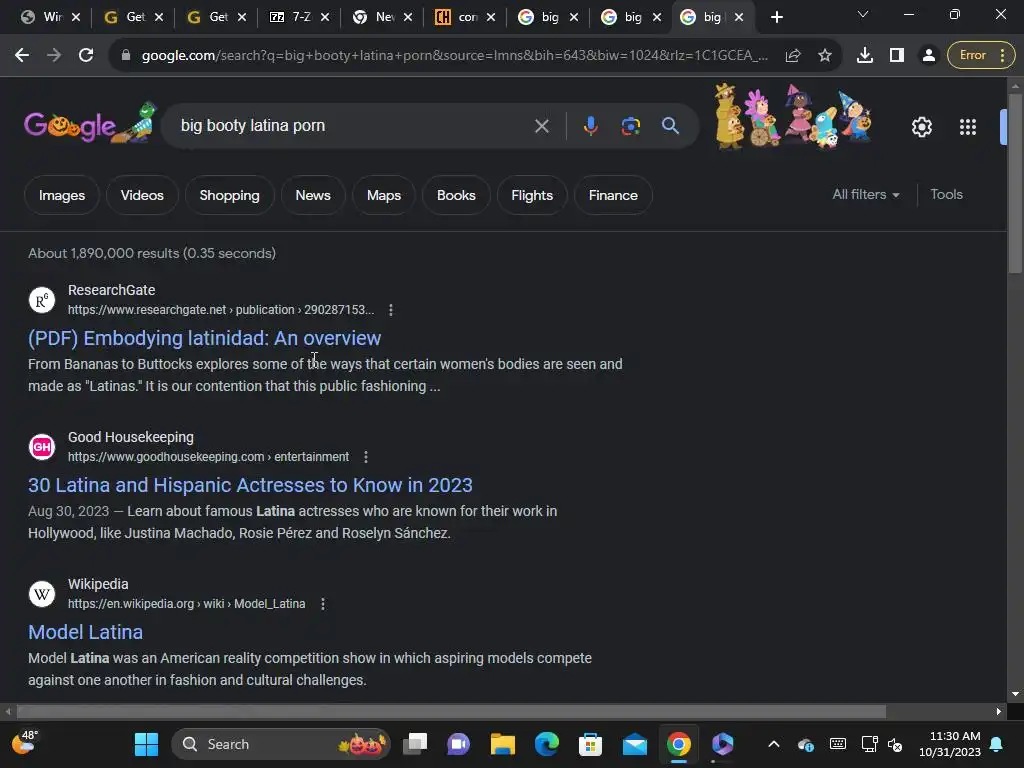Switch to the Maps filter
Viewport: 1024px width, 768px height.
[x=384, y=195]
